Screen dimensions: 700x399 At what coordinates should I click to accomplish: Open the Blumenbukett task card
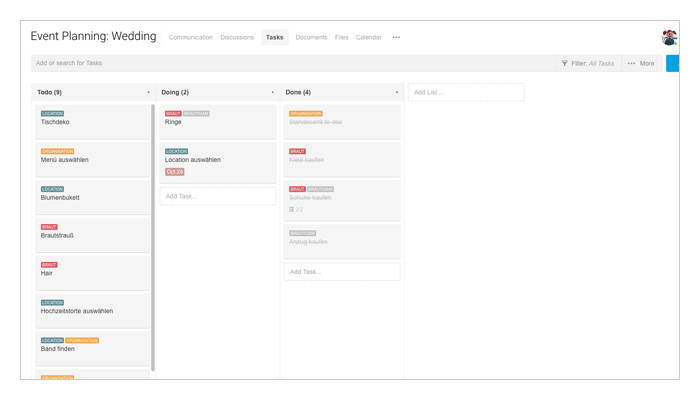coord(93,197)
